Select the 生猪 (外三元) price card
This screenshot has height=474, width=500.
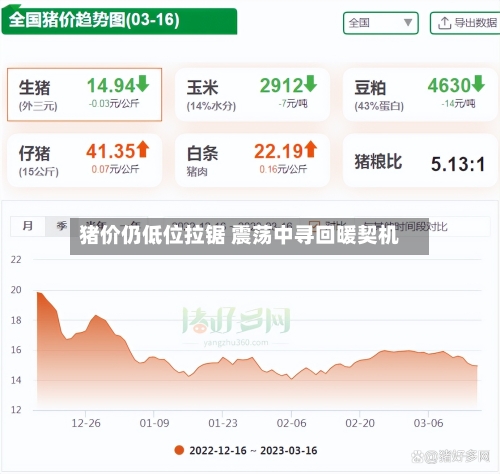coord(84,94)
